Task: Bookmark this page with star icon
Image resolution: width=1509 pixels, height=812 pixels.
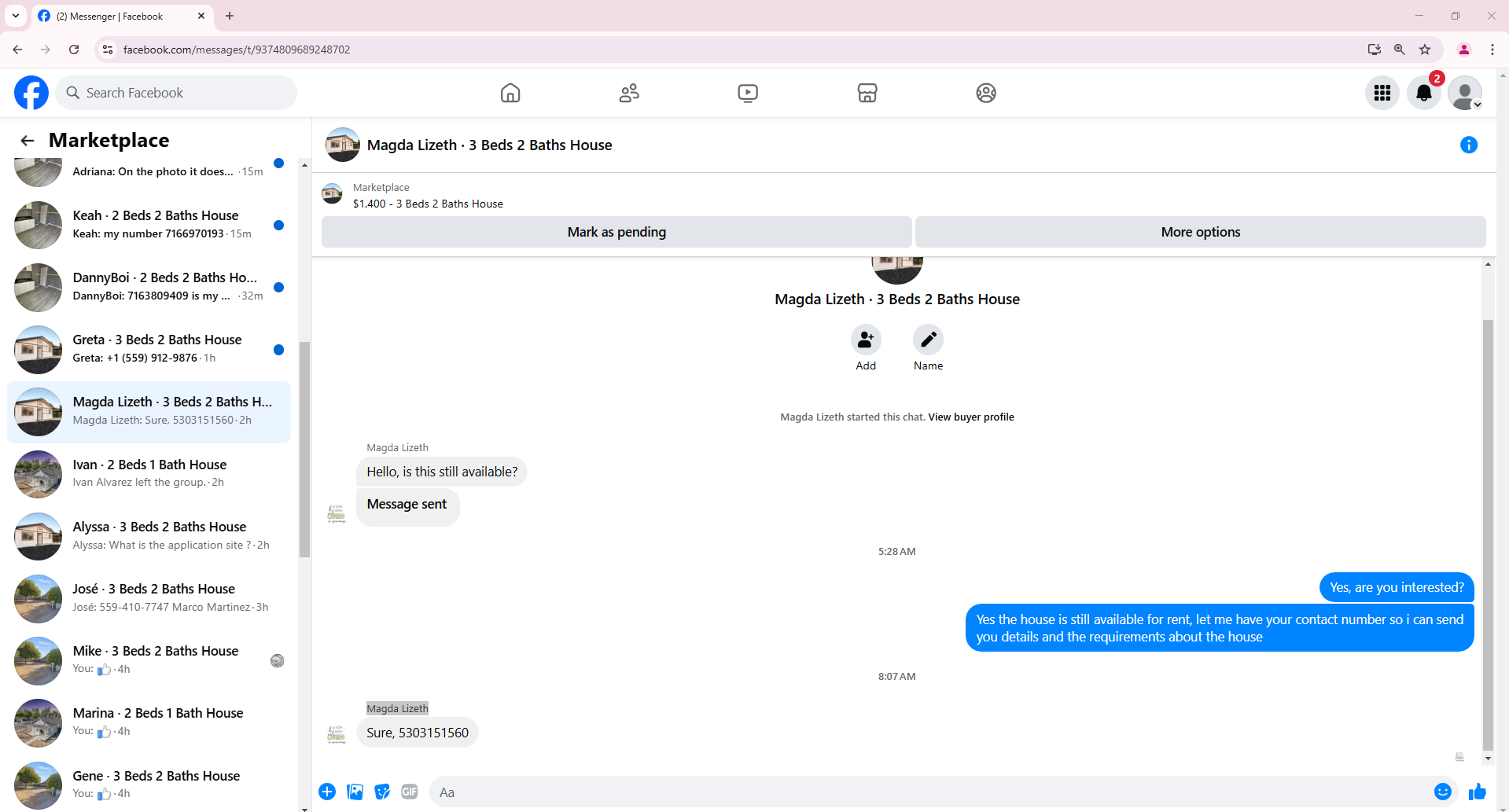Action: (x=1425, y=50)
